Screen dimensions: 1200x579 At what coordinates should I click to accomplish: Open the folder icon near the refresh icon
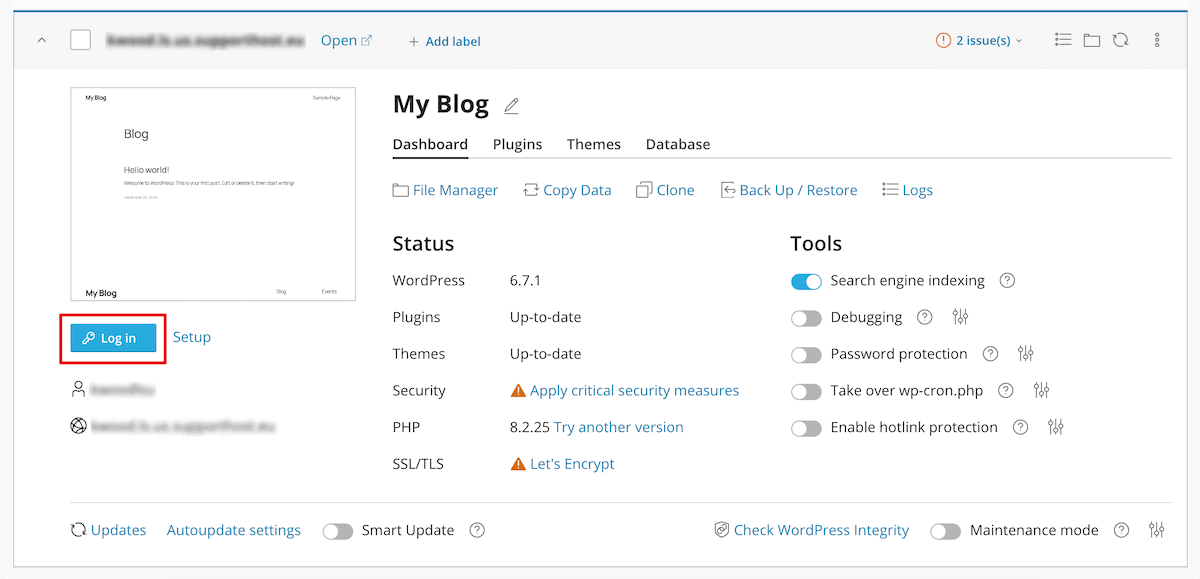1092,39
